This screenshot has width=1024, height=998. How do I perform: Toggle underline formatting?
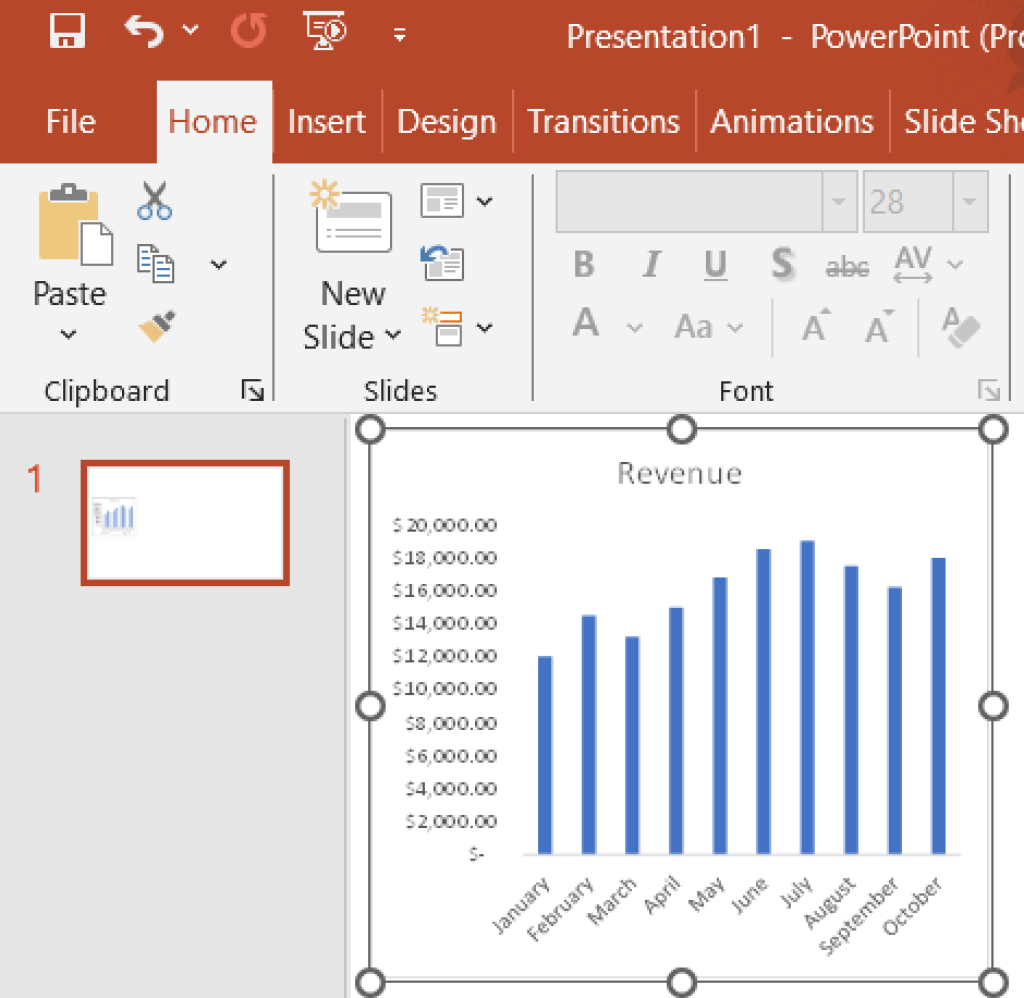click(714, 264)
